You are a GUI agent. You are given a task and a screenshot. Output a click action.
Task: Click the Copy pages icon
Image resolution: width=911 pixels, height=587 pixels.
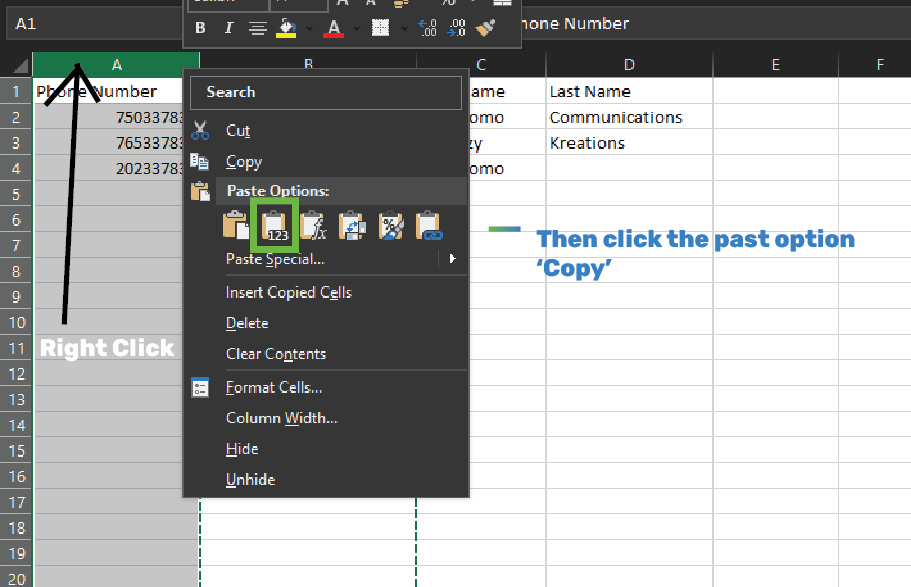[x=200, y=162]
